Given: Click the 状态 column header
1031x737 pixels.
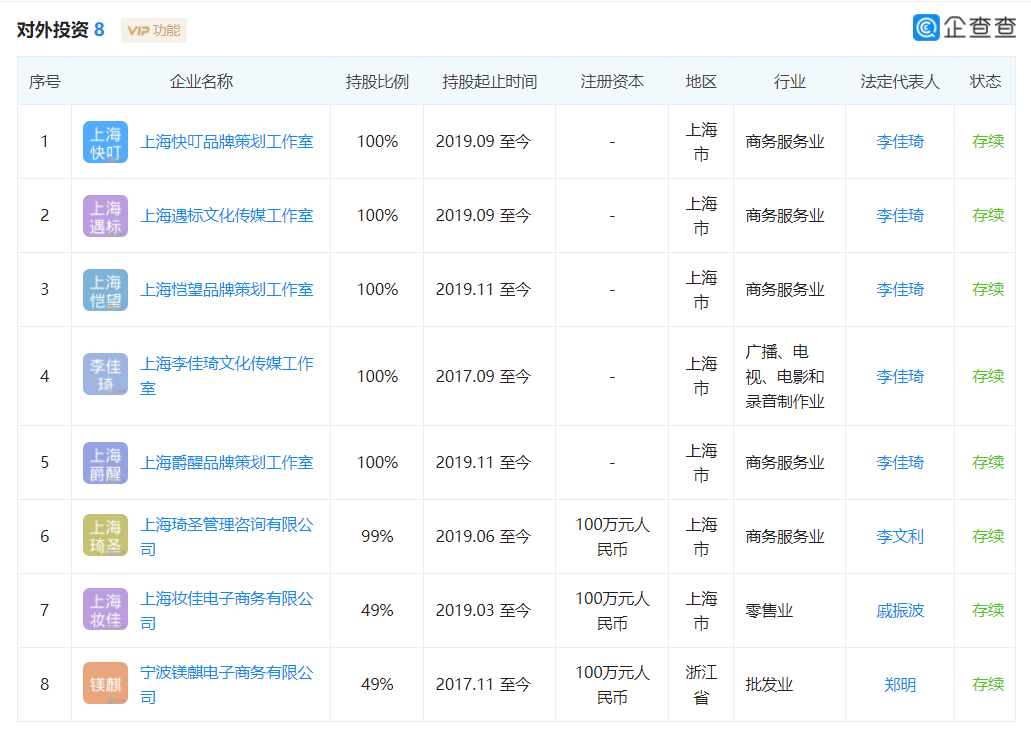Looking at the screenshot, I should 985,82.
